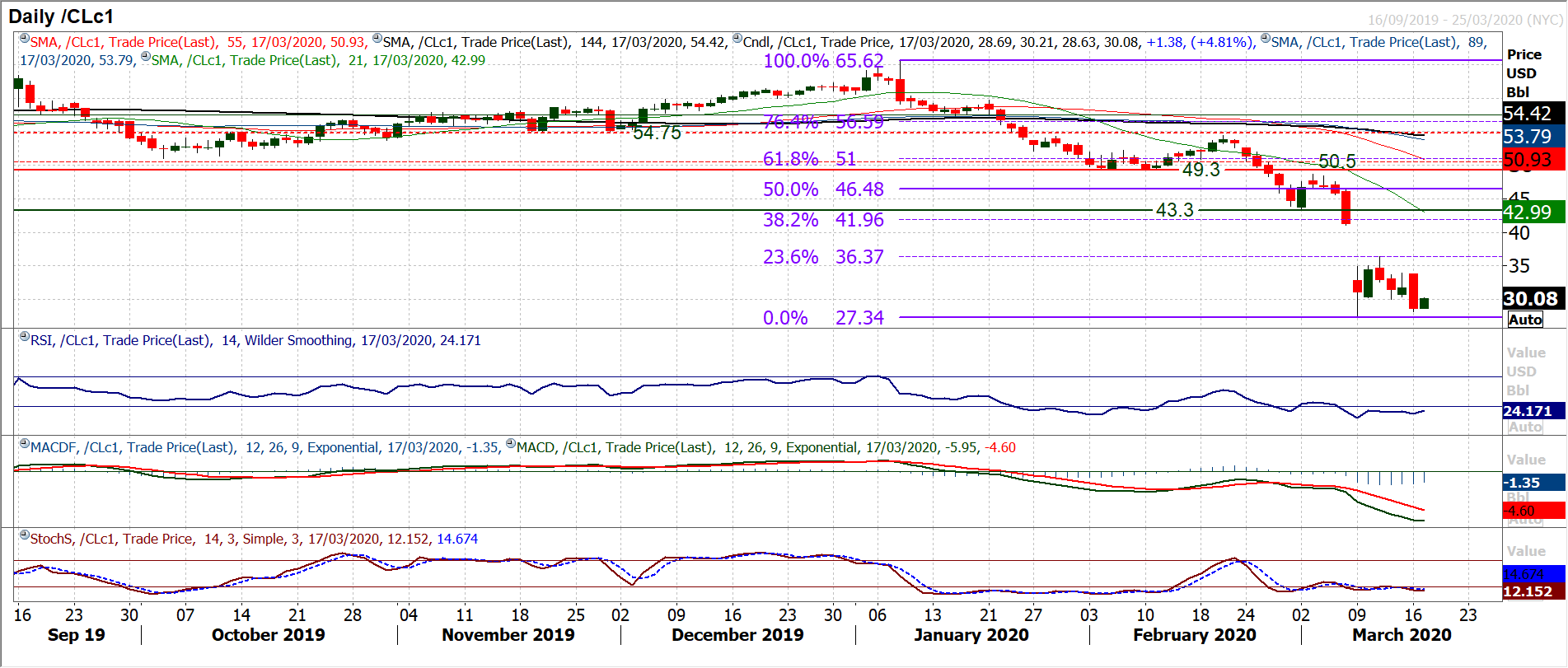
Task: Click the 49.3 price annotation
Action: (x=1201, y=170)
